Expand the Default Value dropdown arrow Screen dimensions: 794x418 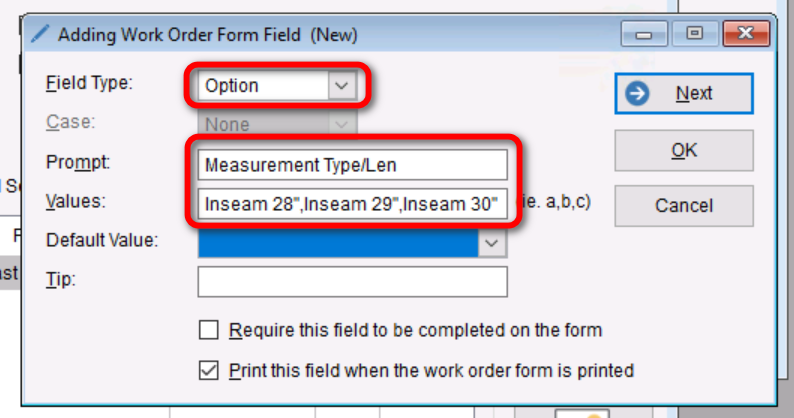coord(491,242)
